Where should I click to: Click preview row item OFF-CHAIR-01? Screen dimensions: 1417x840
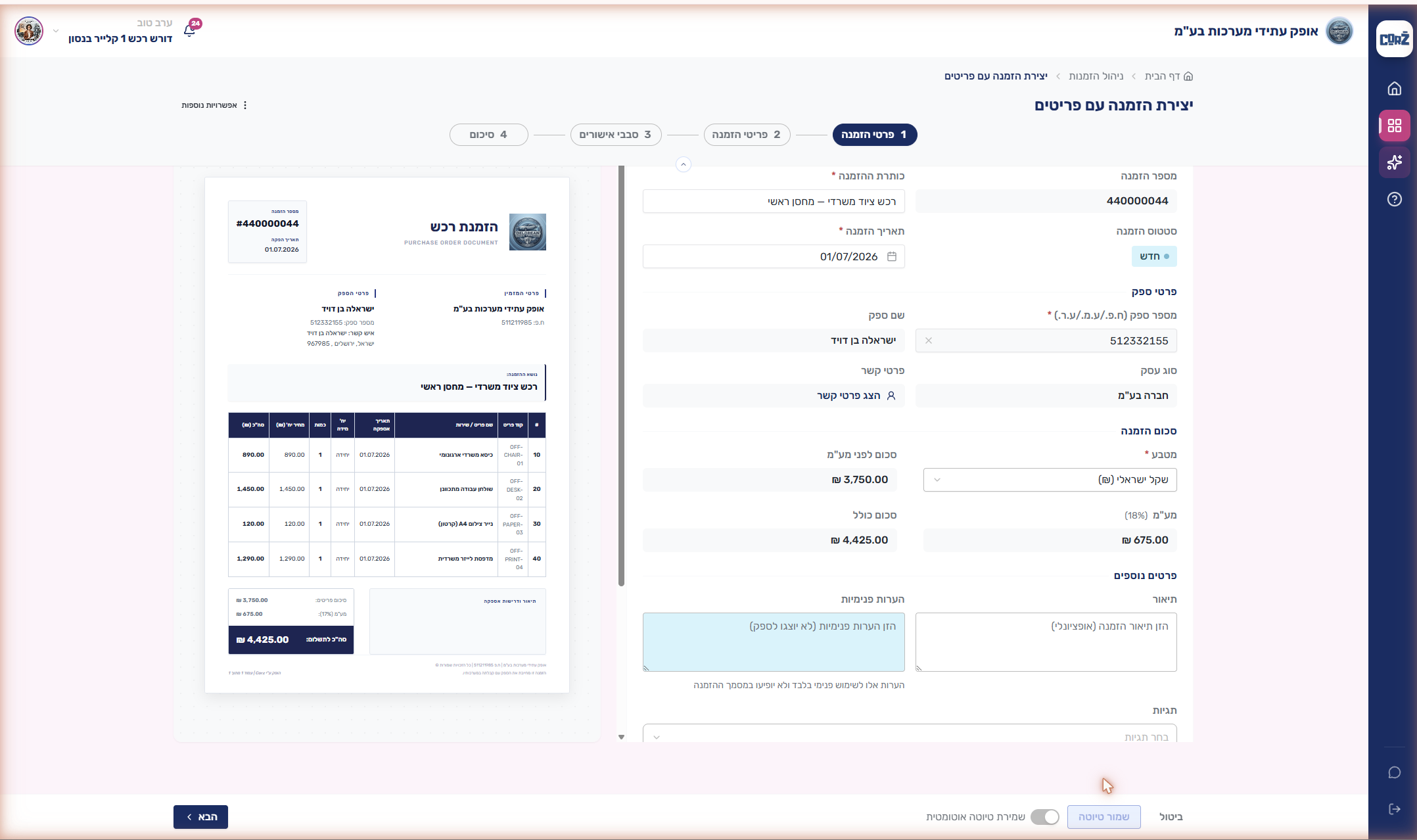pos(387,455)
